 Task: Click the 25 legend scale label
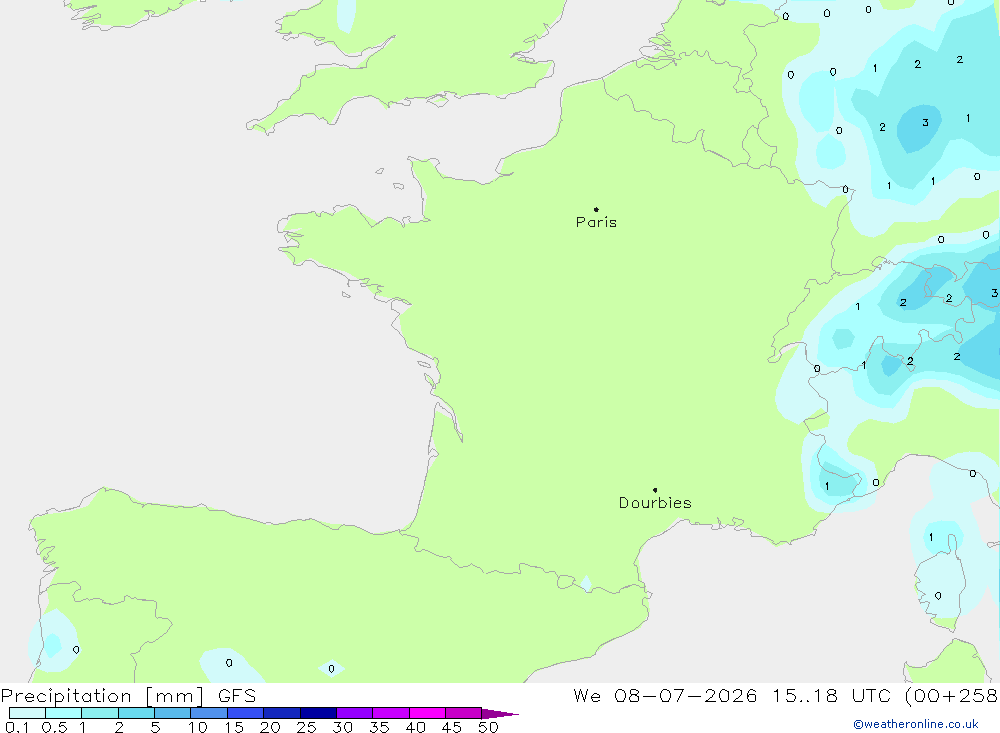click(307, 727)
